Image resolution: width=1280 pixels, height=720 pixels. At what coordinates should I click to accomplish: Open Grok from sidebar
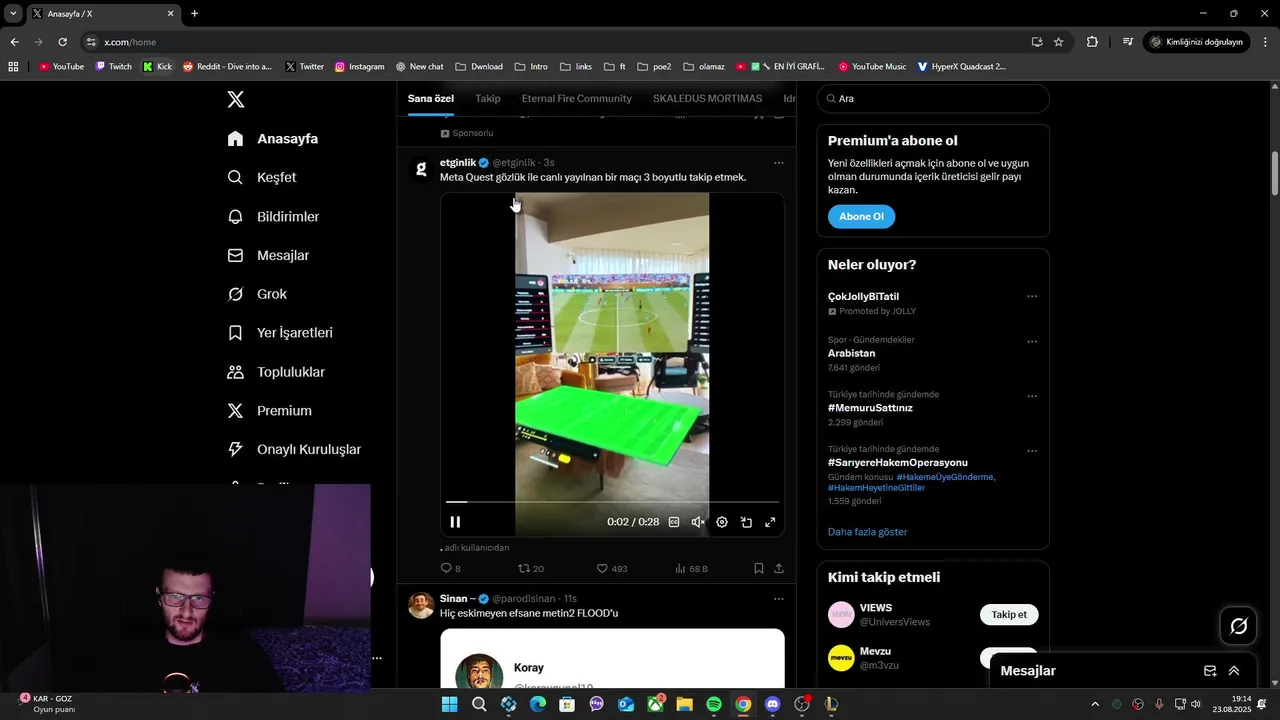point(257,294)
